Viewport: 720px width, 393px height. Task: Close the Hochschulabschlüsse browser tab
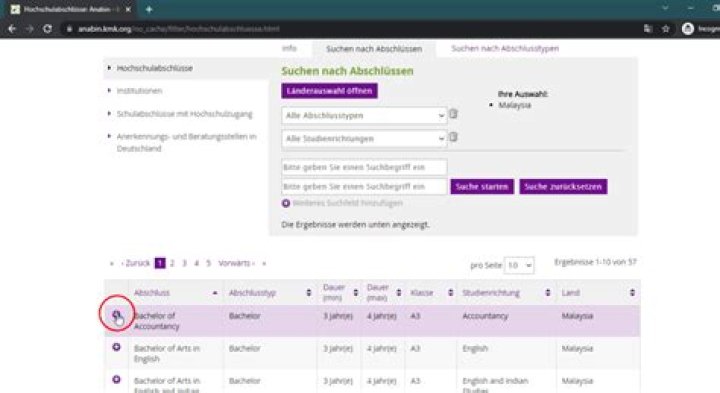128,9
